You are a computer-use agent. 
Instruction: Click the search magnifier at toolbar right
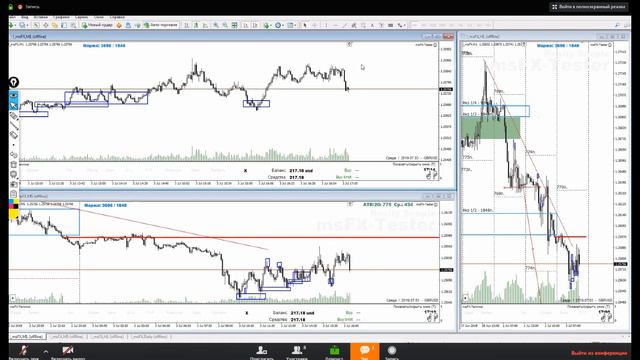(x=617, y=25)
